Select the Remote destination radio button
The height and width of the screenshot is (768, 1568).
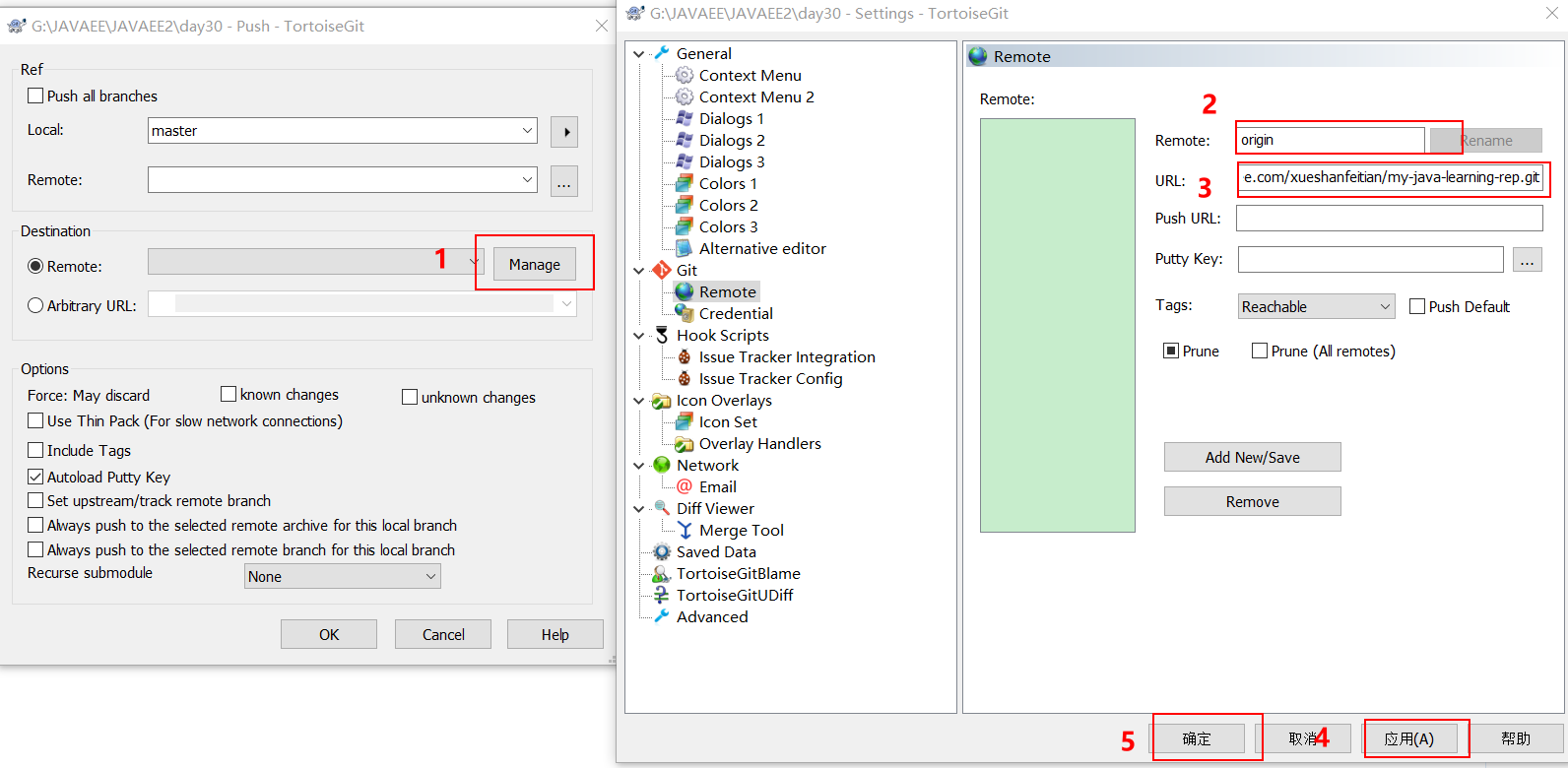(x=35, y=266)
